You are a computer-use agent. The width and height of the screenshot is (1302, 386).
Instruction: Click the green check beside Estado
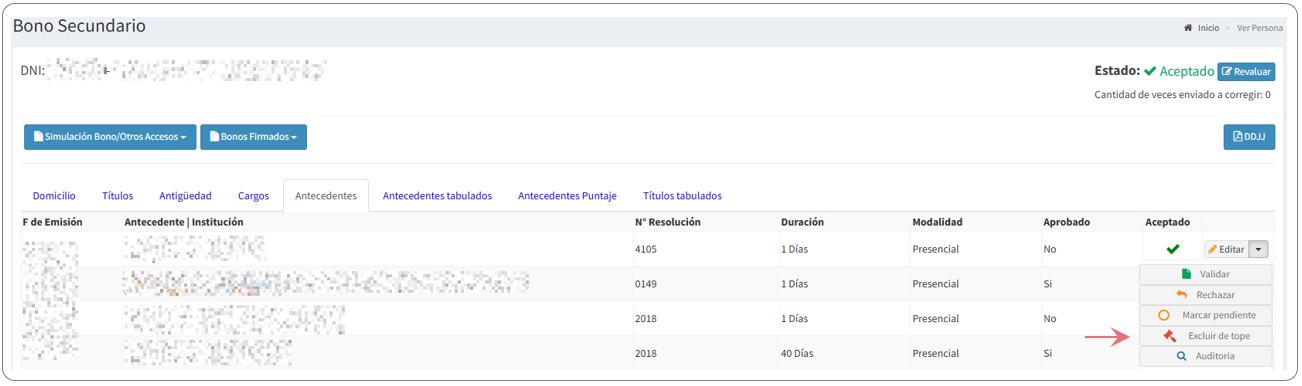[x=1150, y=72]
